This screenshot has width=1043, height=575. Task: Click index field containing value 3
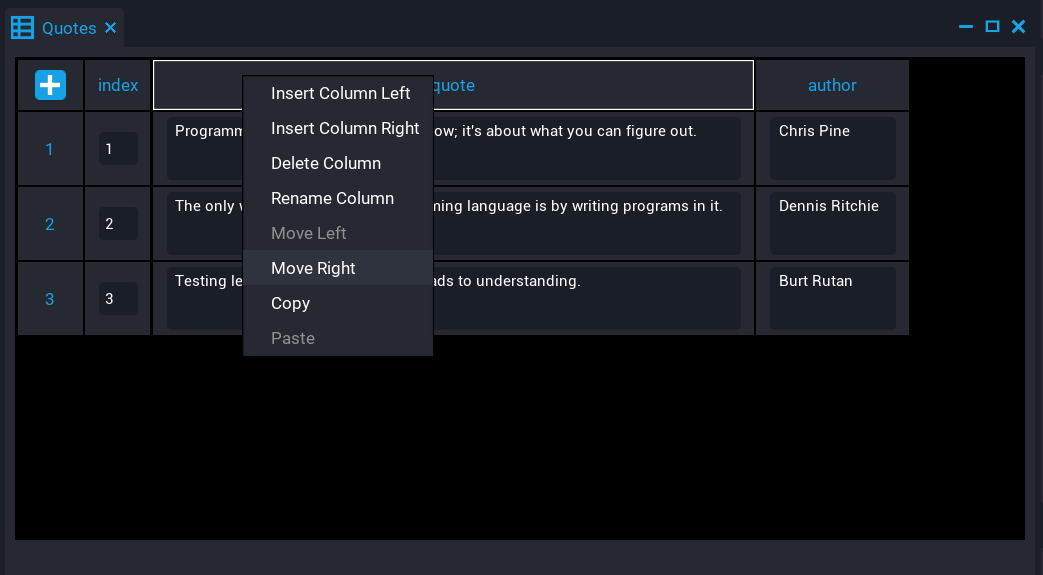[118, 298]
